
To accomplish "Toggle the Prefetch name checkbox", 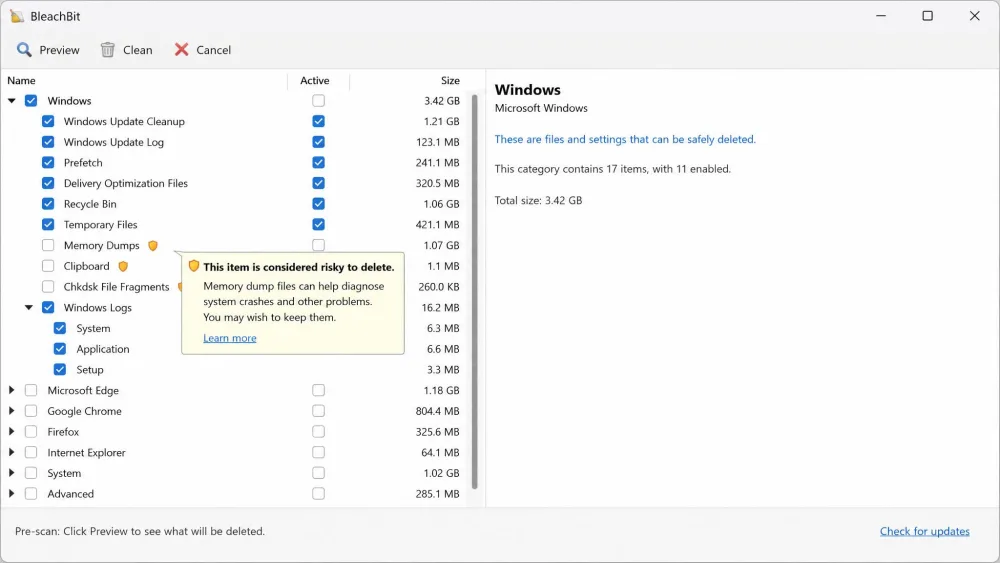I will pos(48,163).
